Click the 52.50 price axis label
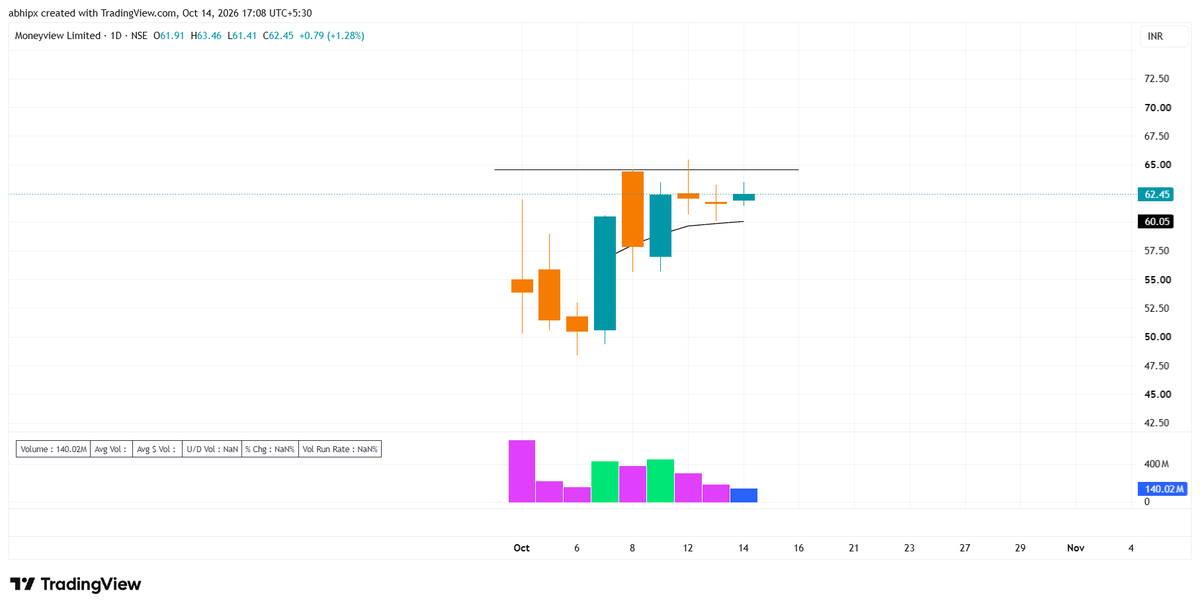 [1156, 308]
